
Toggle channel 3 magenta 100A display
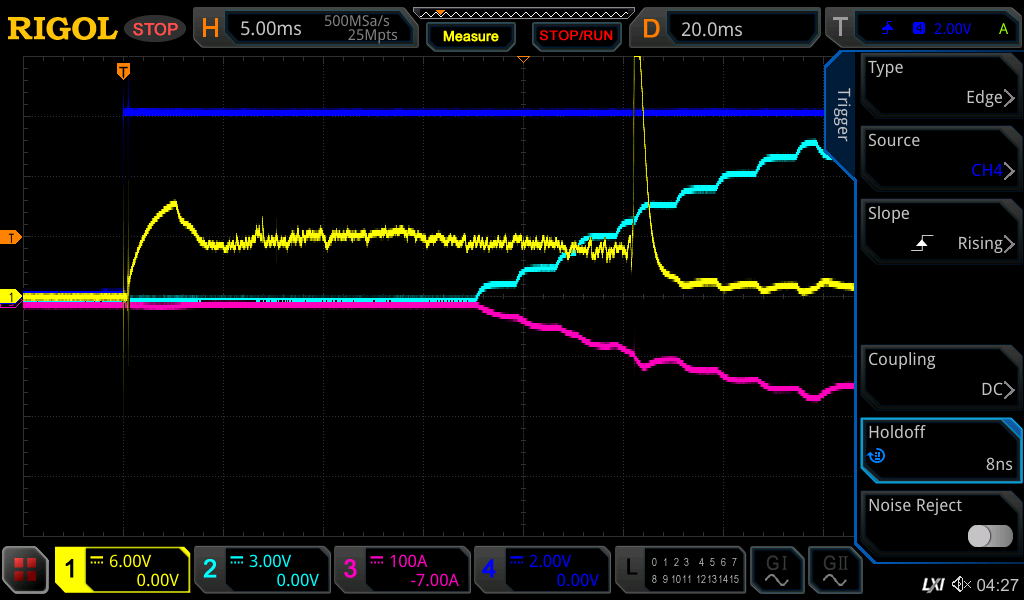click(401, 570)
